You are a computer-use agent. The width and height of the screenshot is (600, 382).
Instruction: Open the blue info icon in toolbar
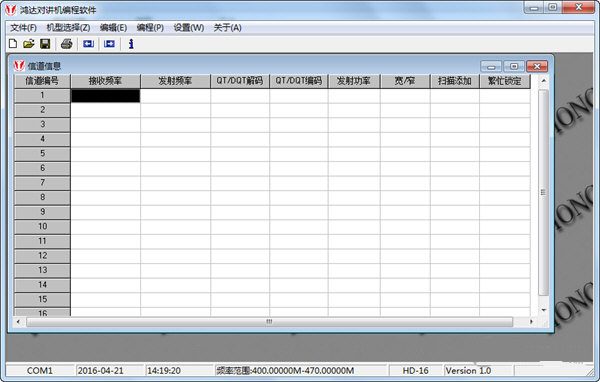131,44
